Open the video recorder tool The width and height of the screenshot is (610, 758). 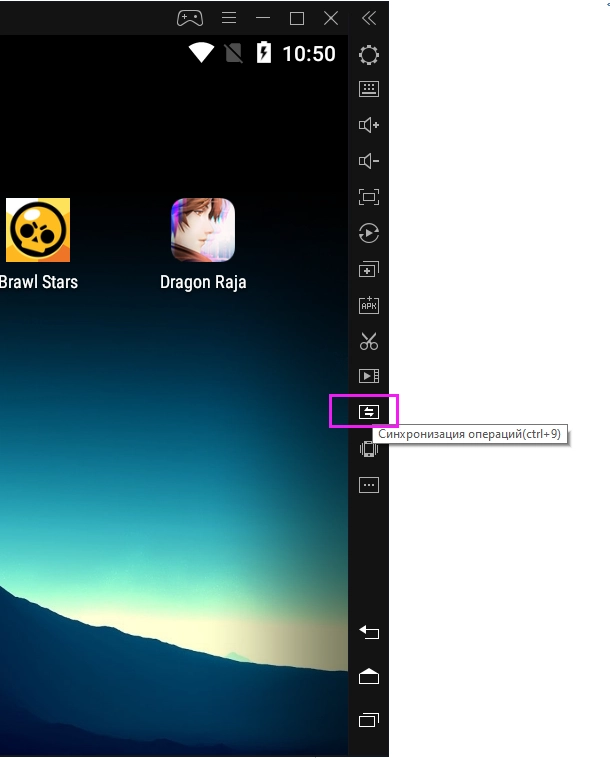369,376
